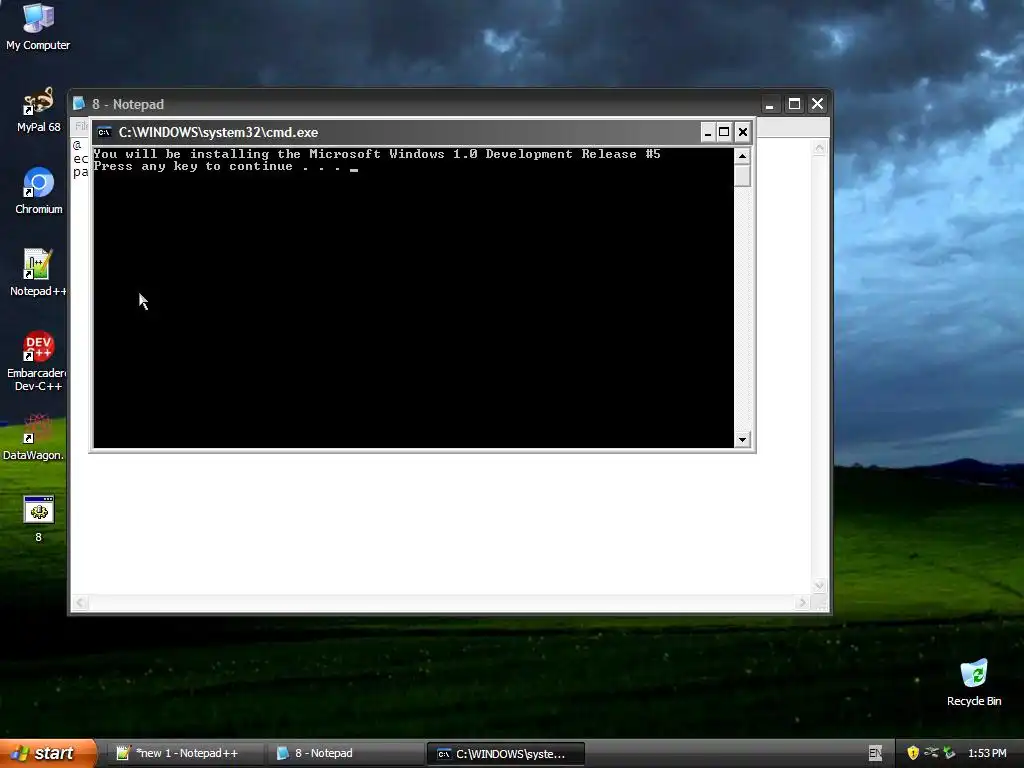
Task: Open the security shield tray icon
Action: (913, 754)
